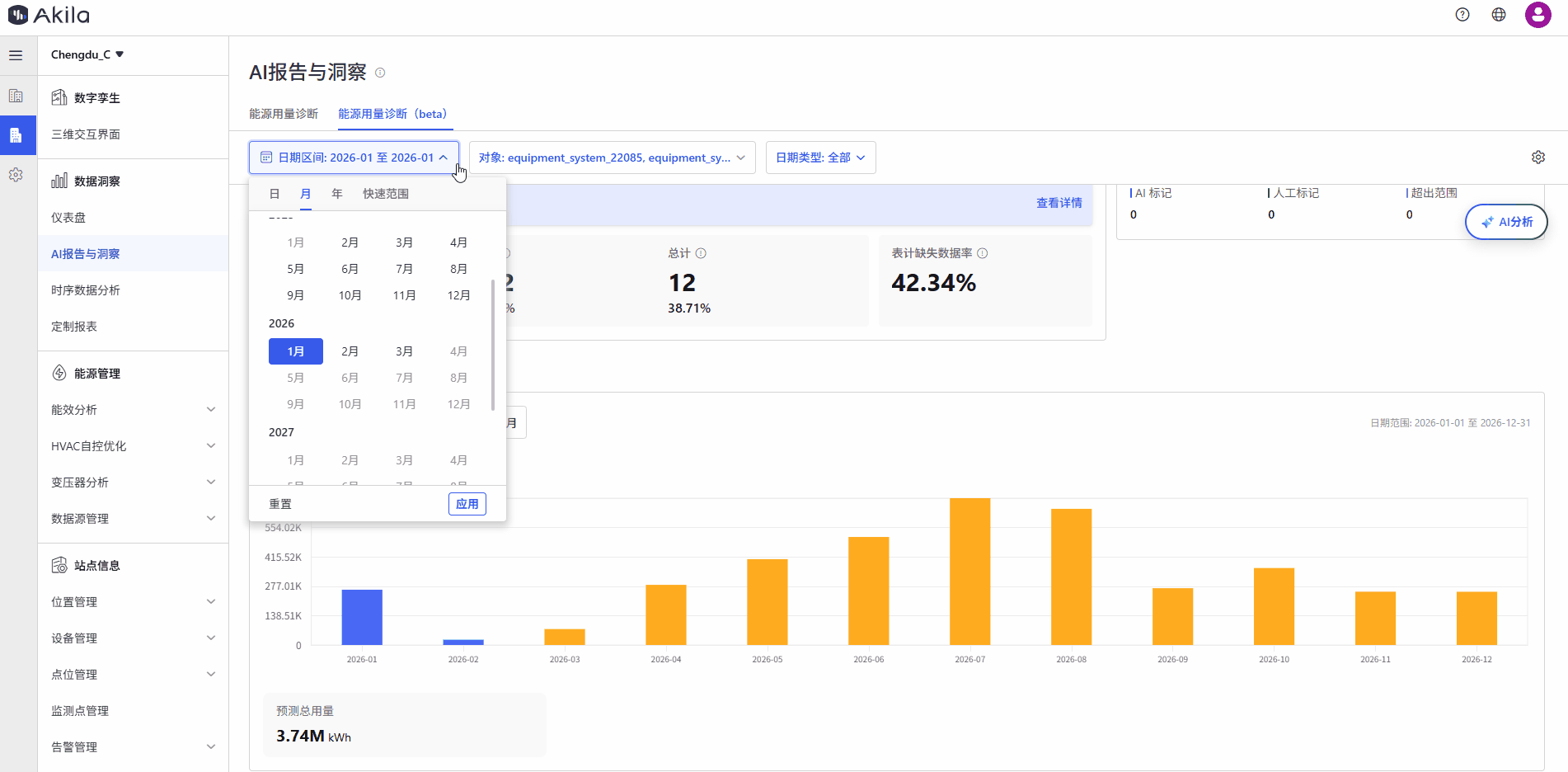Click info icon next to page title
This screenshot has width=1568, height=772.
(380, 73)
